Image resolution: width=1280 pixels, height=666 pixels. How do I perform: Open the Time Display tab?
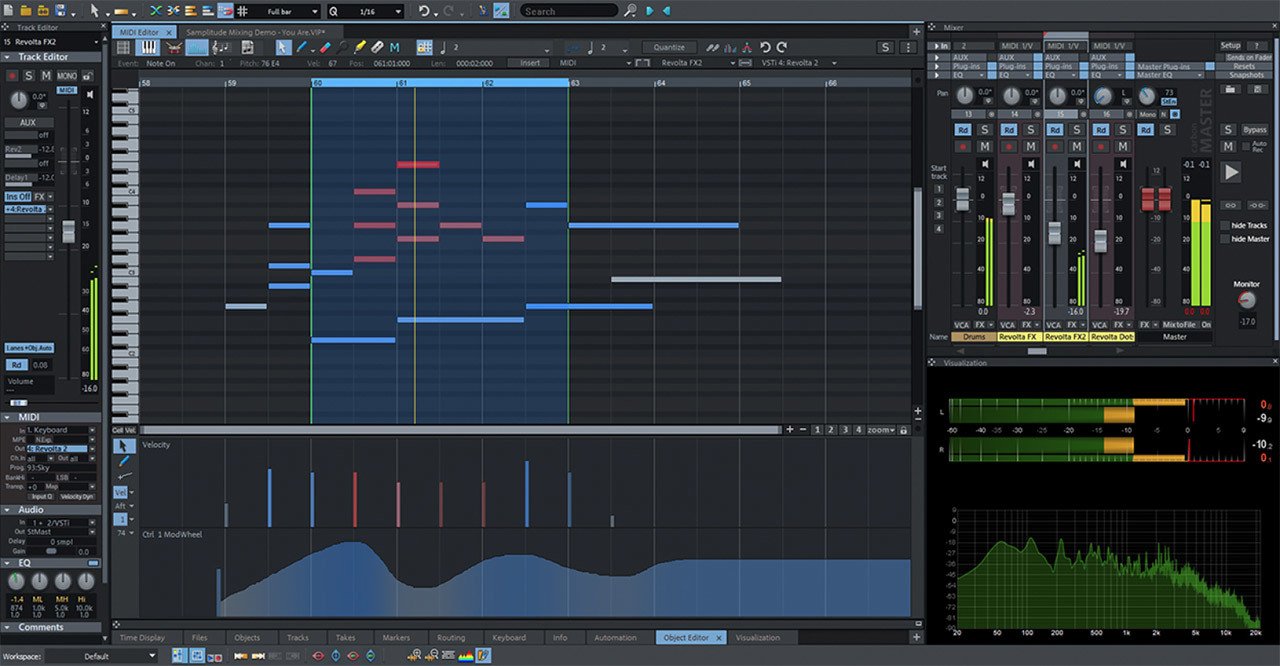(142, 637)
